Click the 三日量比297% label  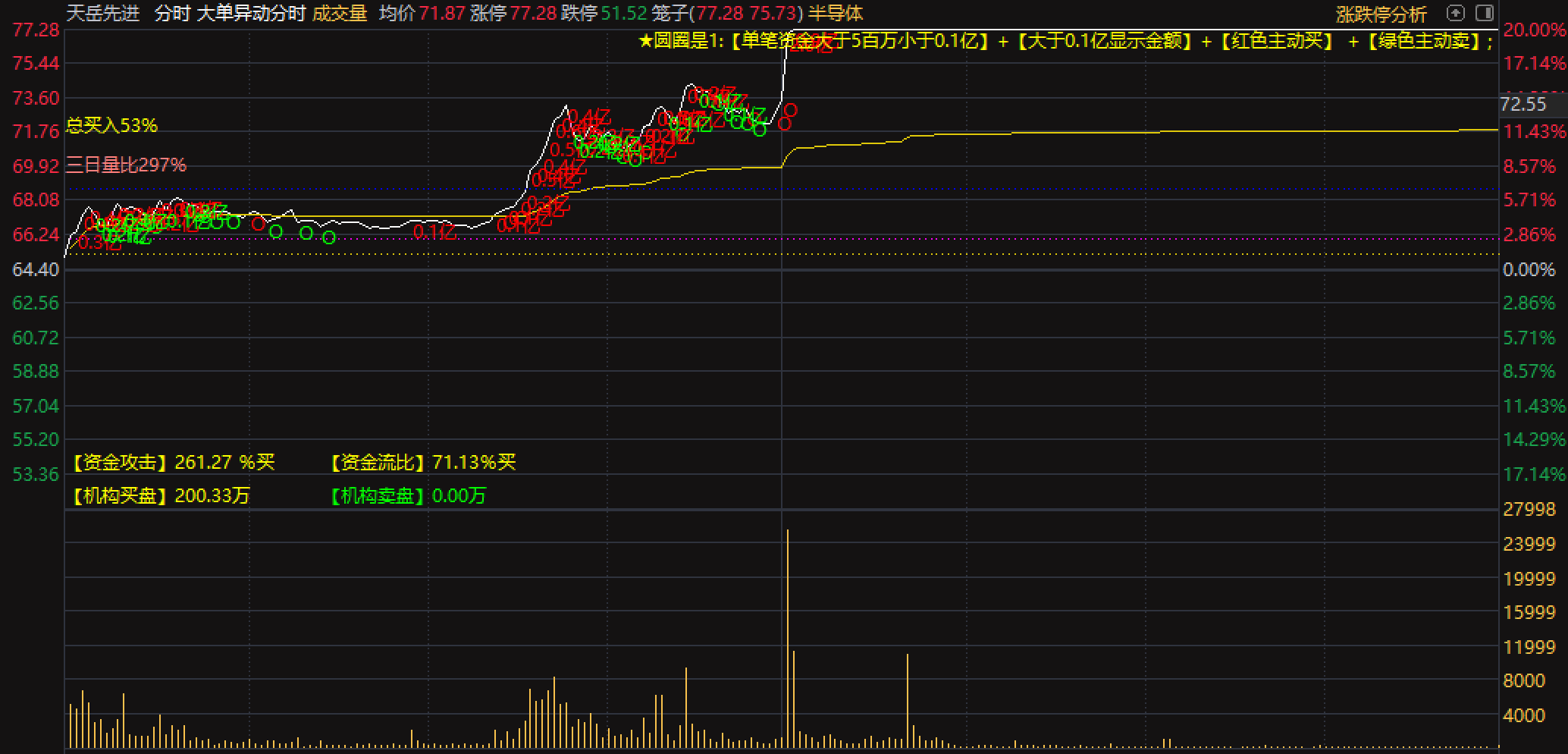(126, 165)
